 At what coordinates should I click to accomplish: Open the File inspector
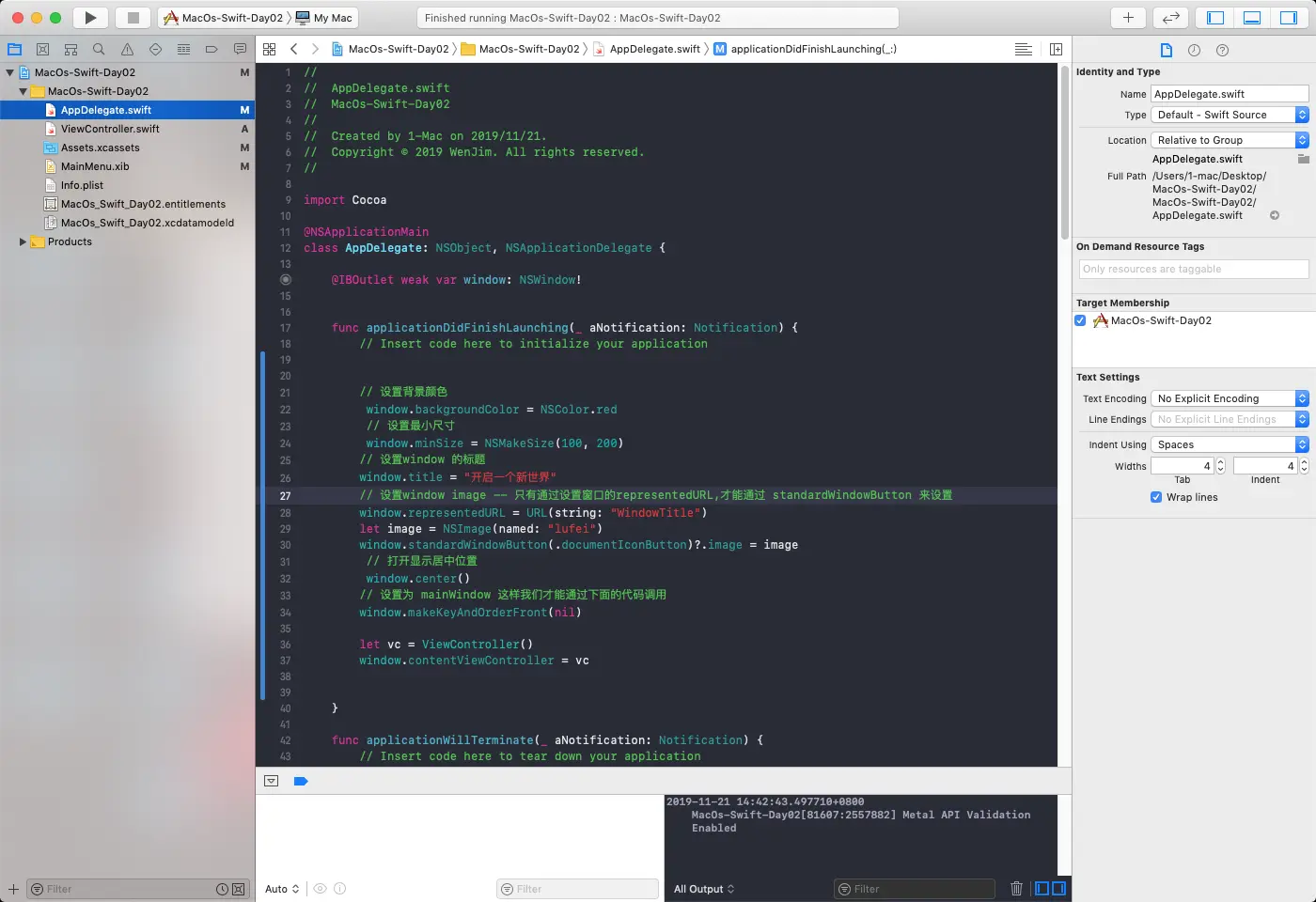1168,52
